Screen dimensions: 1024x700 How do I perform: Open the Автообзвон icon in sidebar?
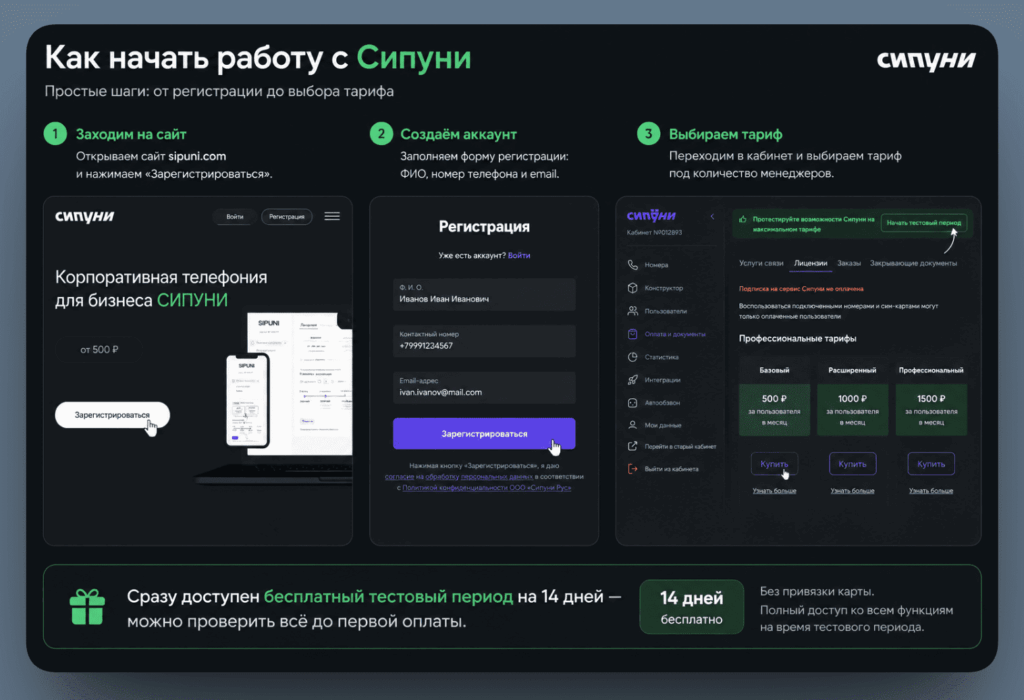pos(632,403)
